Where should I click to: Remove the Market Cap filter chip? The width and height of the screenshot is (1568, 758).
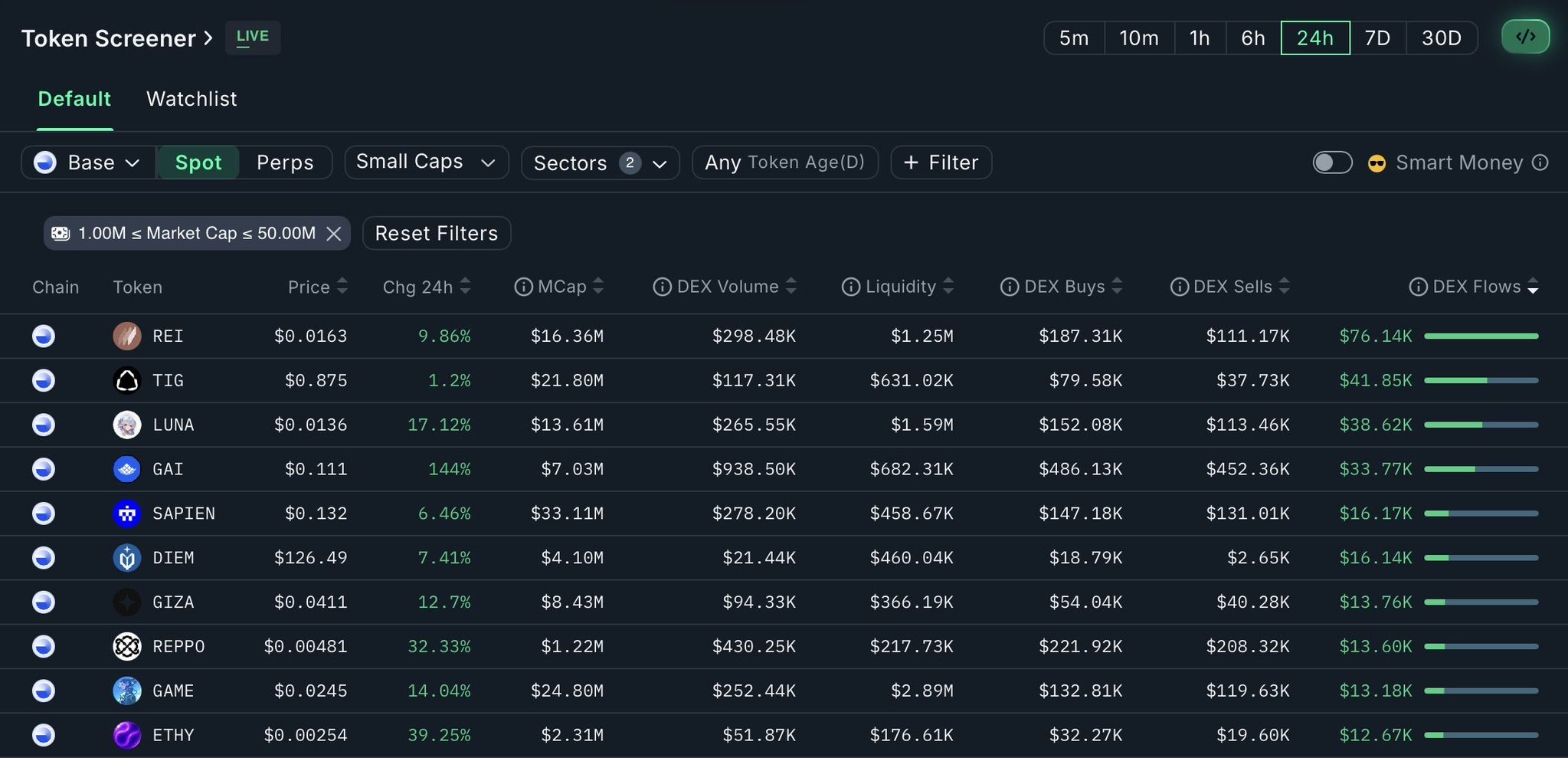(334, 234)
